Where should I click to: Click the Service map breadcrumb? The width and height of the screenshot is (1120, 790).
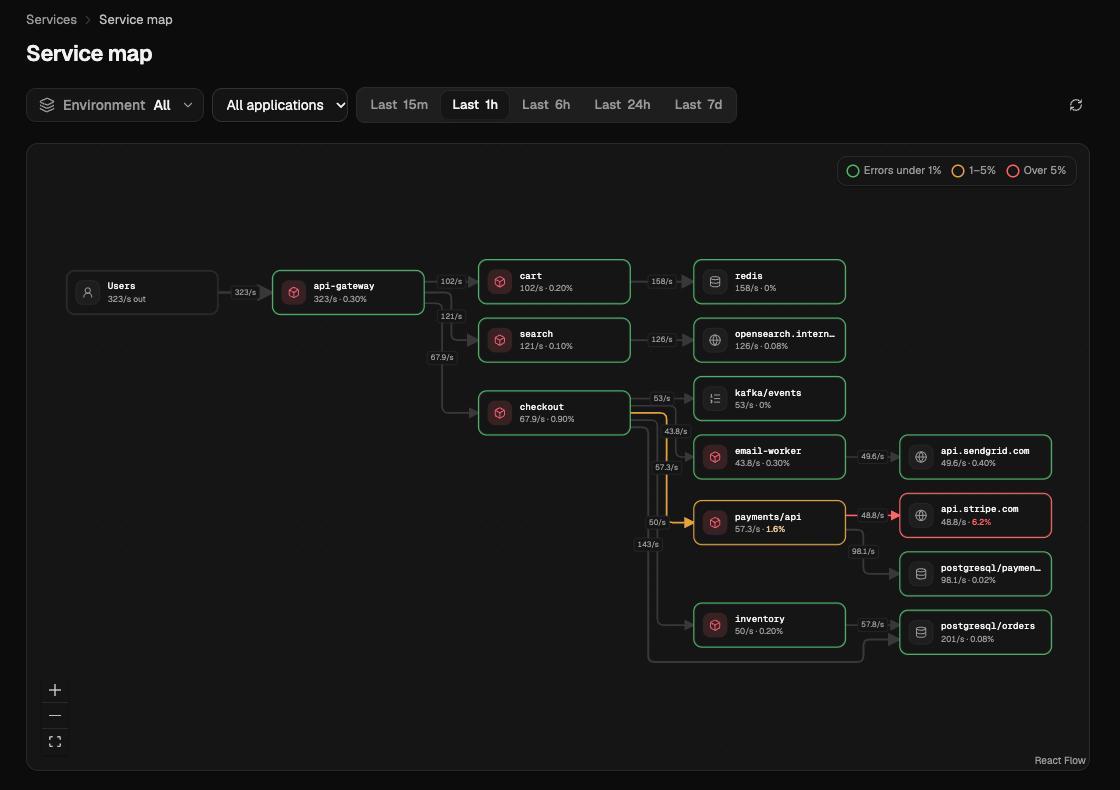click(136, 19)
